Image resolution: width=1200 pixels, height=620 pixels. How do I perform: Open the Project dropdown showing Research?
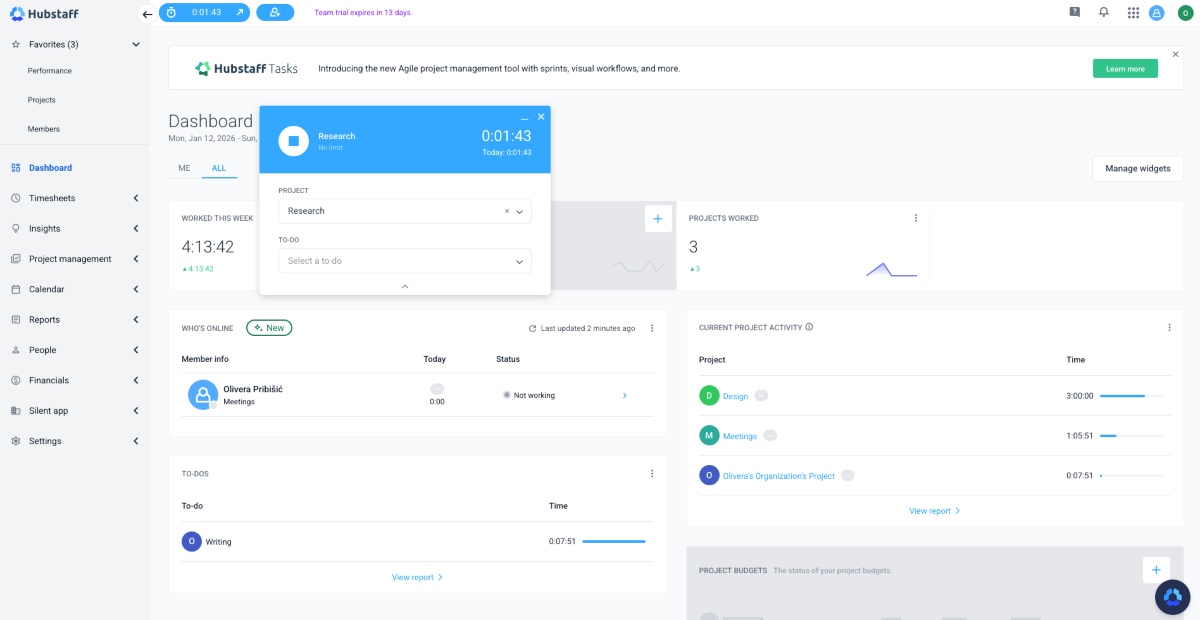(x=520, y=211)
